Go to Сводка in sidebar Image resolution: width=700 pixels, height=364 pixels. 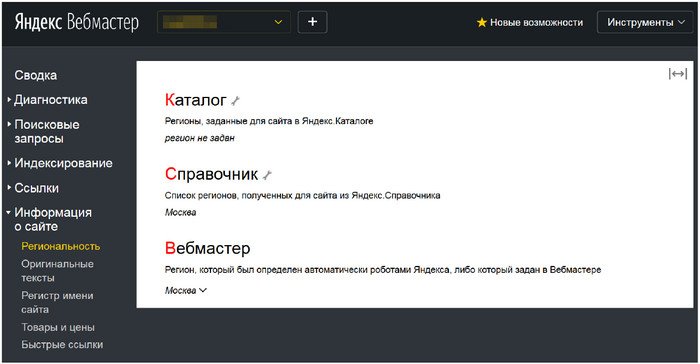coord(35,75)
